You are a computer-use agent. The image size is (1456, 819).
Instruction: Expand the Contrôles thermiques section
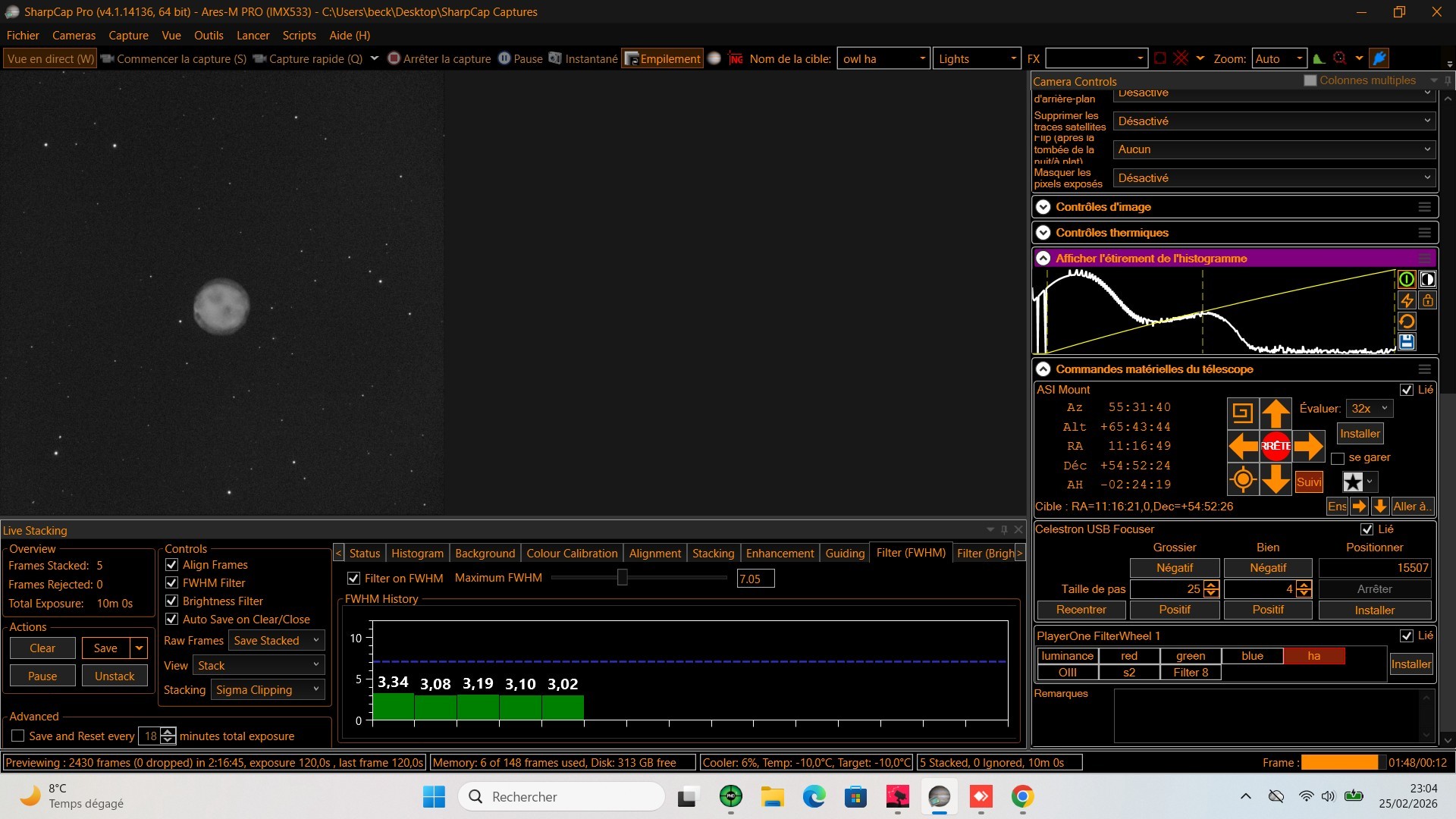click(1043, 233)
